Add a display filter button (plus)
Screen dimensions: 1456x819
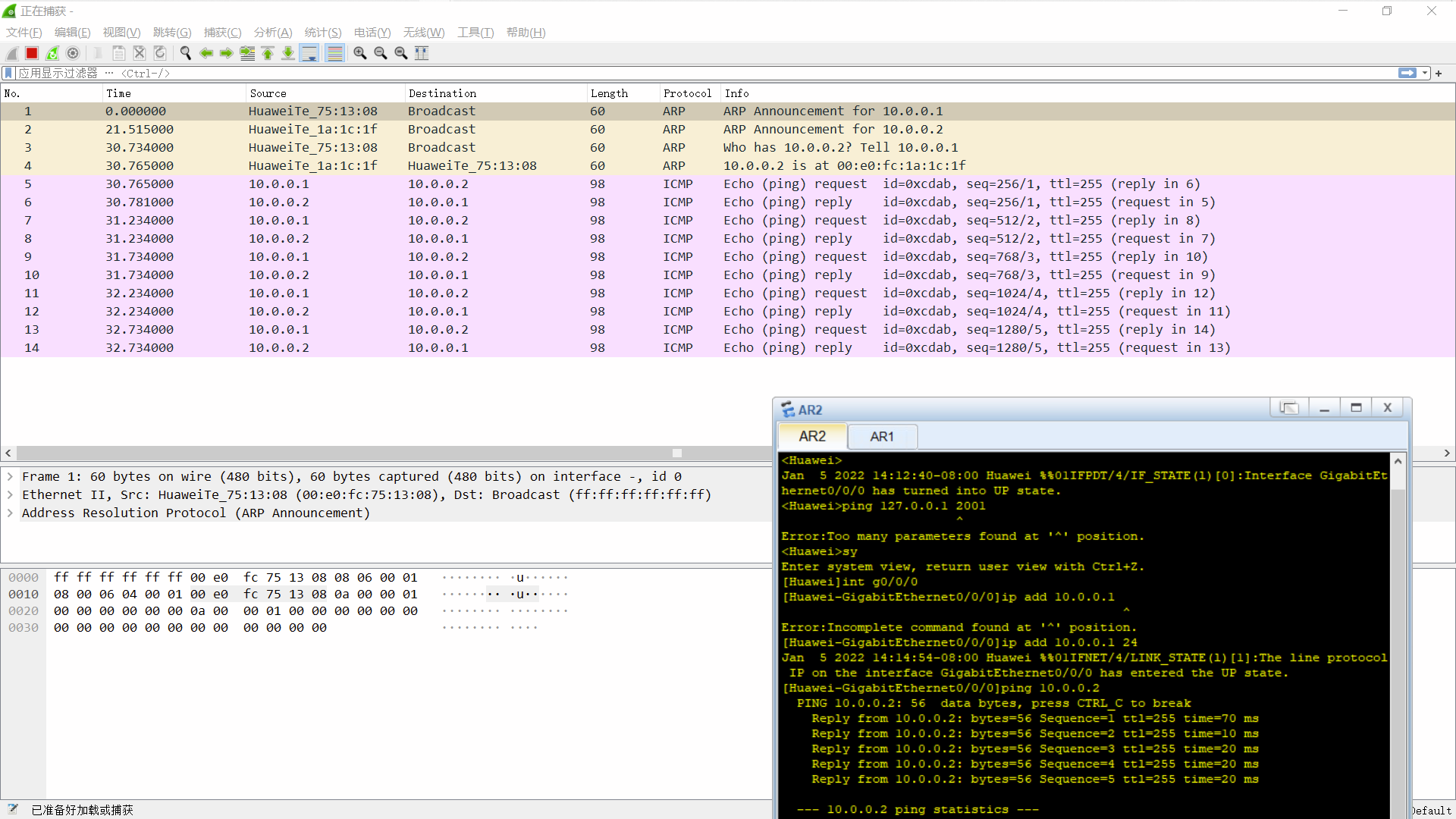tap(1439, 74)
